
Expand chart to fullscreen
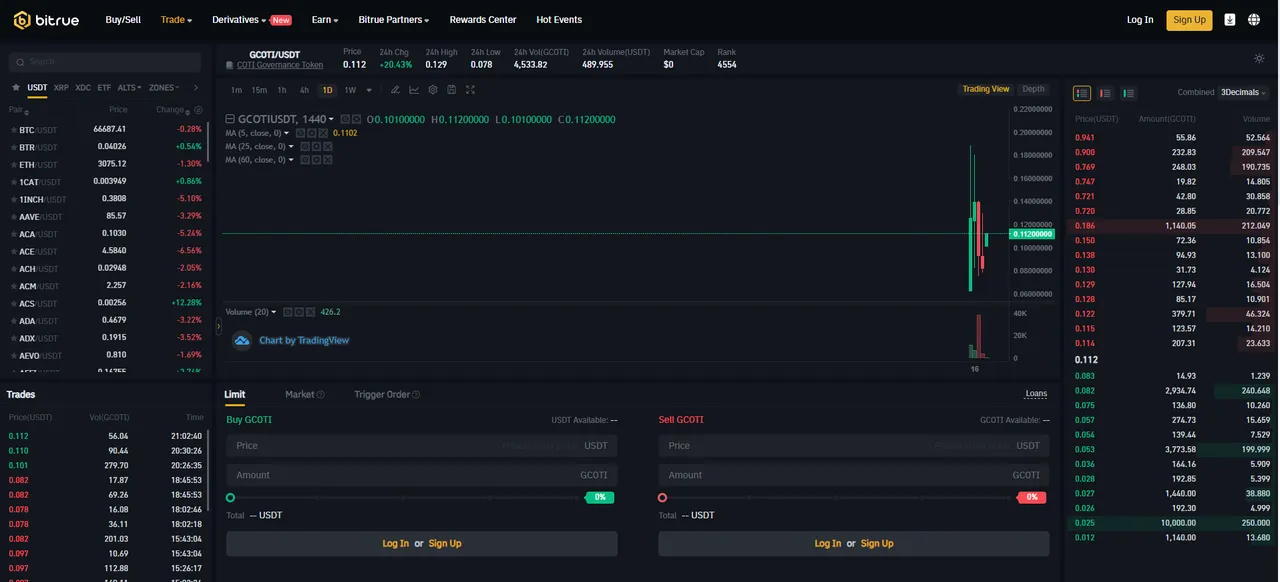click(470, 90)
